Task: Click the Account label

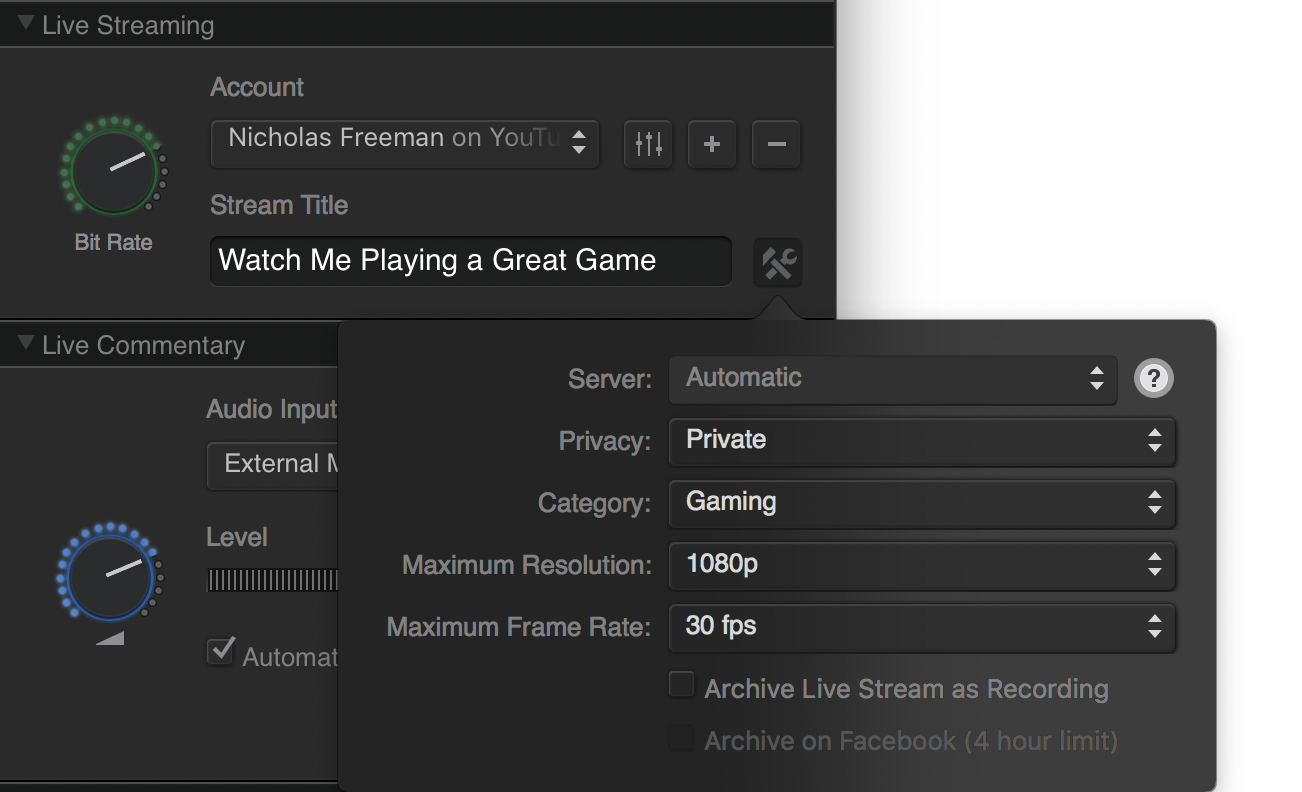Action: pyautogui.click(x=257, y=87)
